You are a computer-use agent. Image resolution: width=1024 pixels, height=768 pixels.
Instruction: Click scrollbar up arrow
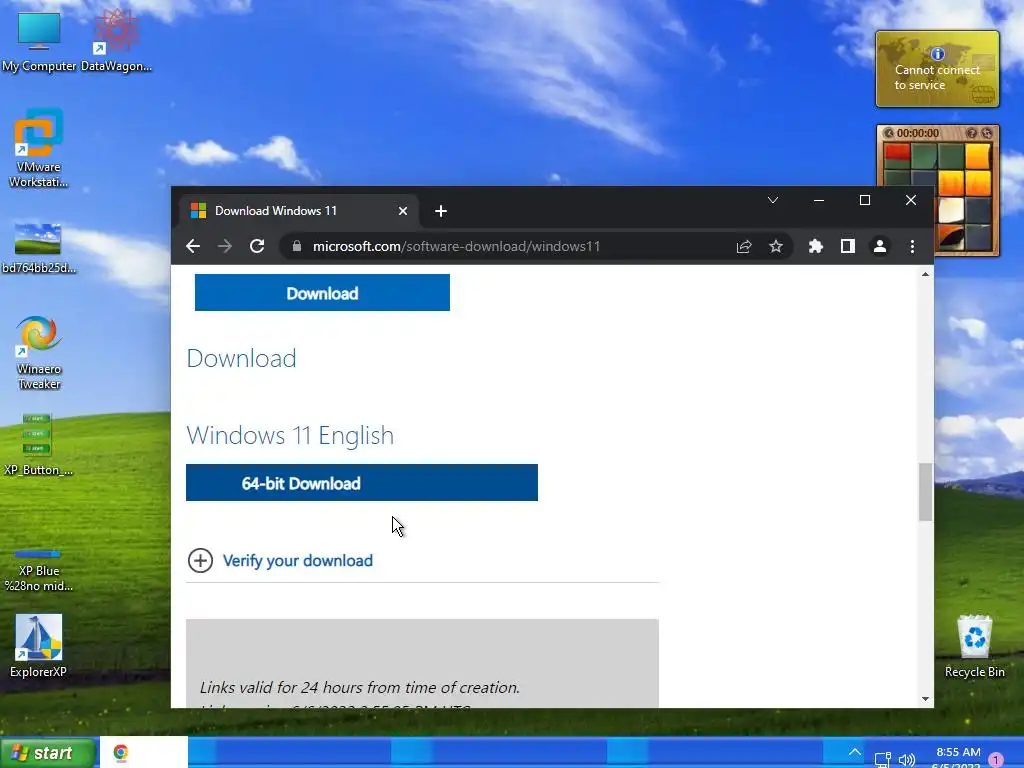[x=925, y=274]
